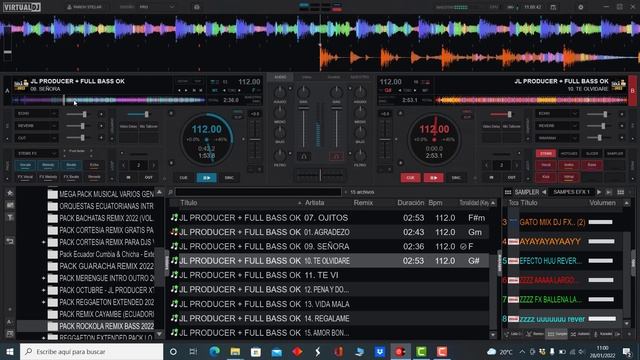Viewport: 640px width, 360px height.
Task: Adjust the GATO MIX DJ FX volume bar
Action: pos(601,222)
